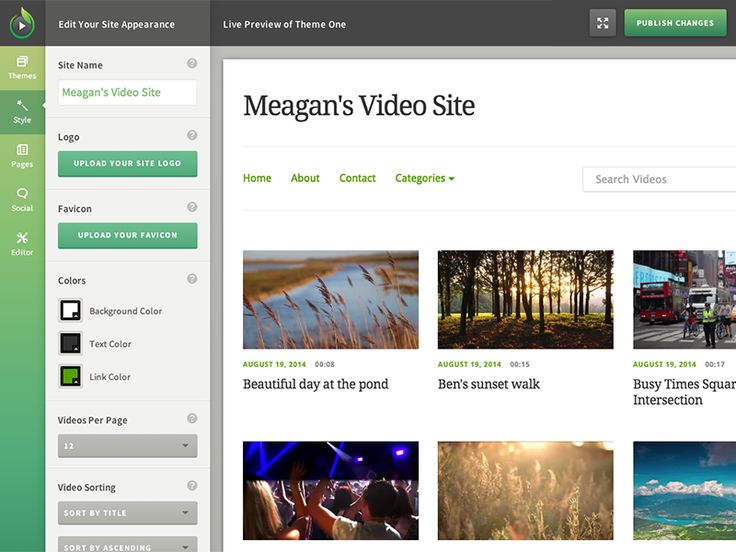The height and width of the screenshot is (552, 736).
Task: Open the Times Square bus thumbnail
Action: click(x=684, y=299)
